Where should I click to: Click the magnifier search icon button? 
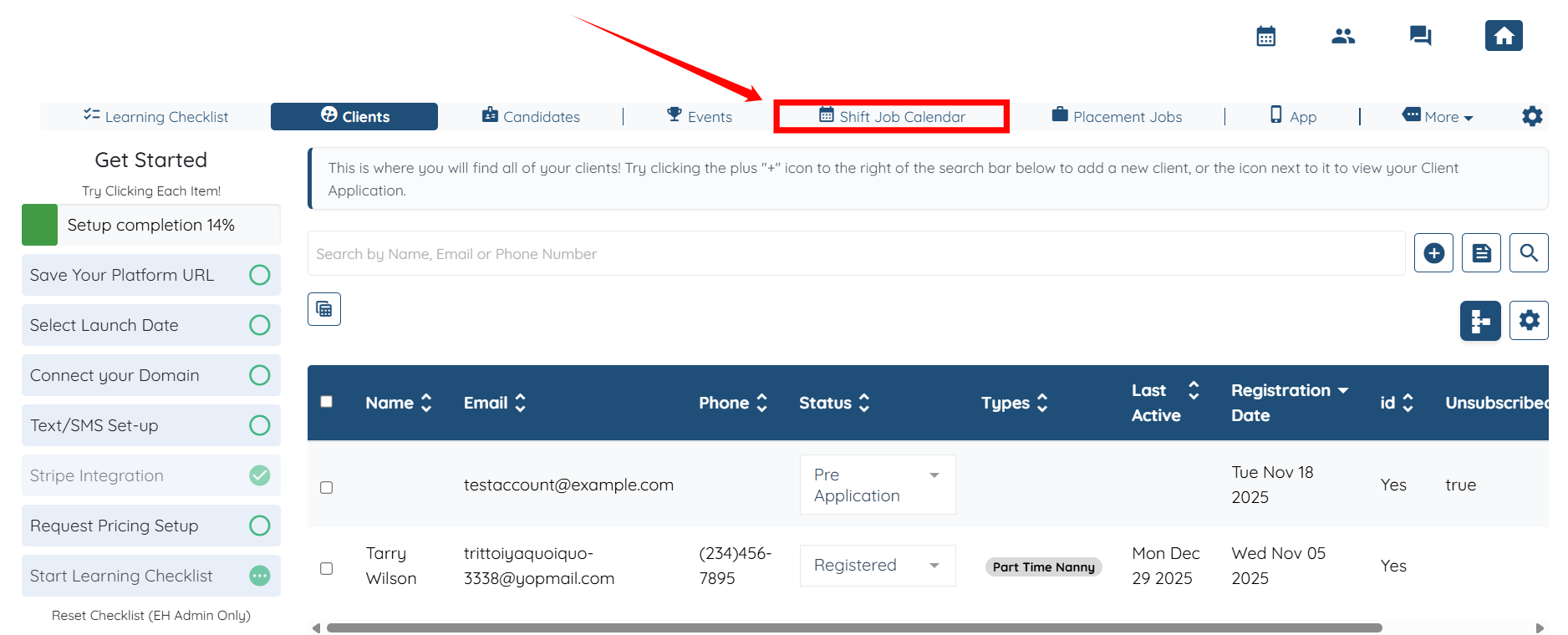coord(1529,253)
